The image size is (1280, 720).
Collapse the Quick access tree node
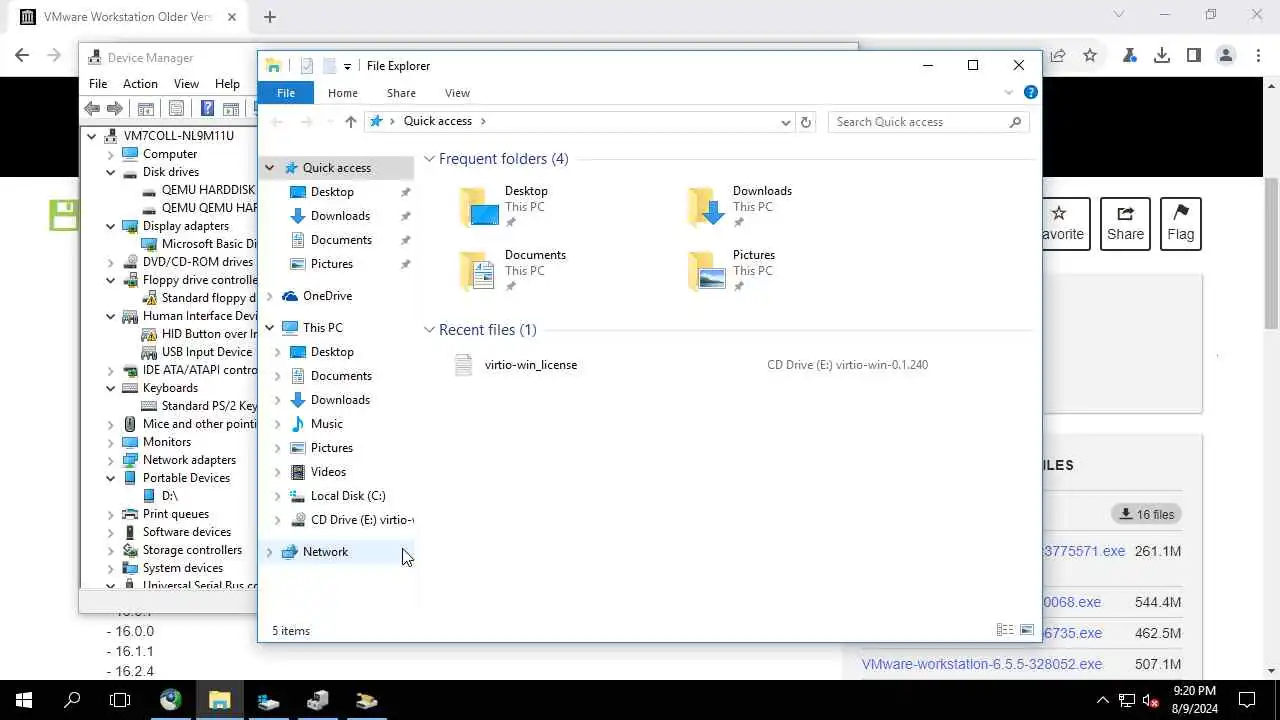269,168
